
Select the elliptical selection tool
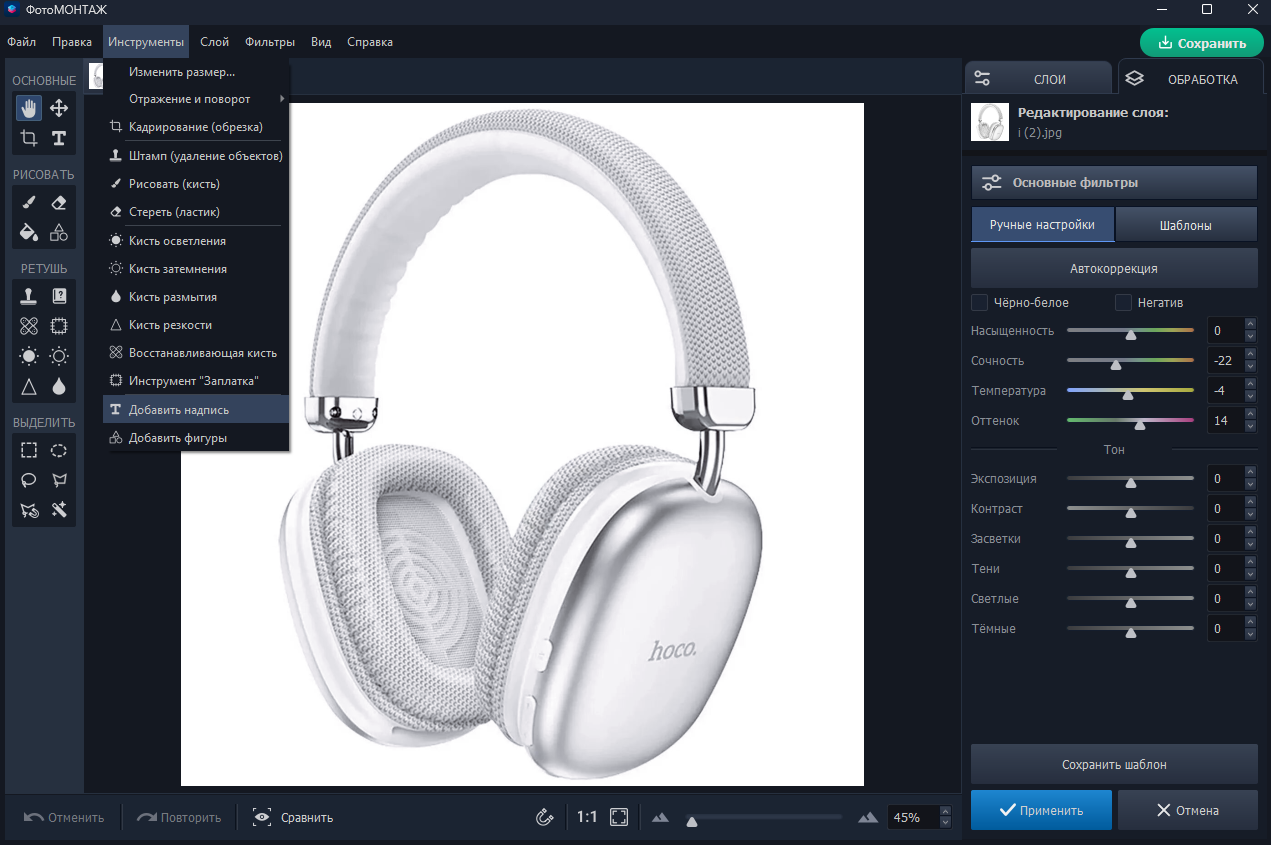tap(59, 450)
